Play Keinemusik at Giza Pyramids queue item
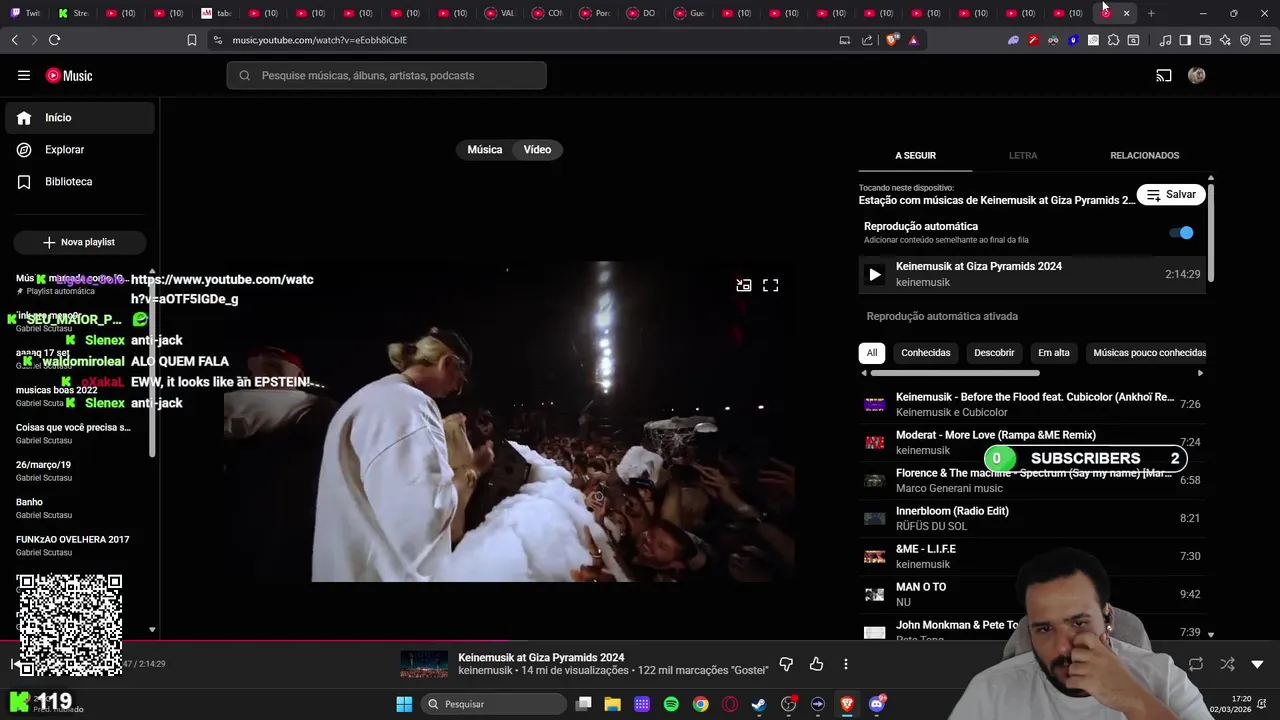 (1032, 274)
